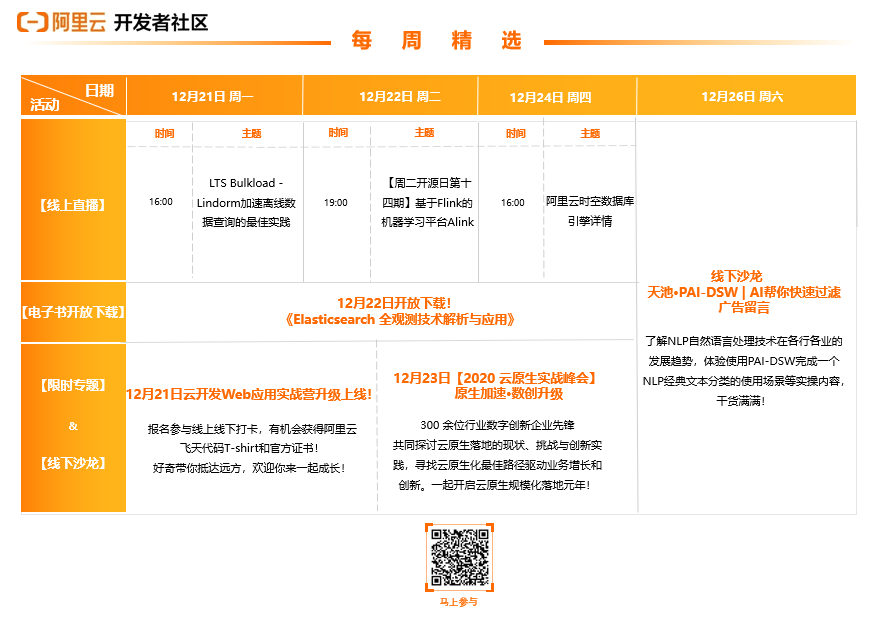Open 天池•PAI-DSW AI帮你快速过滤 headline
The image size is (870, 625).
coord(744,293)
